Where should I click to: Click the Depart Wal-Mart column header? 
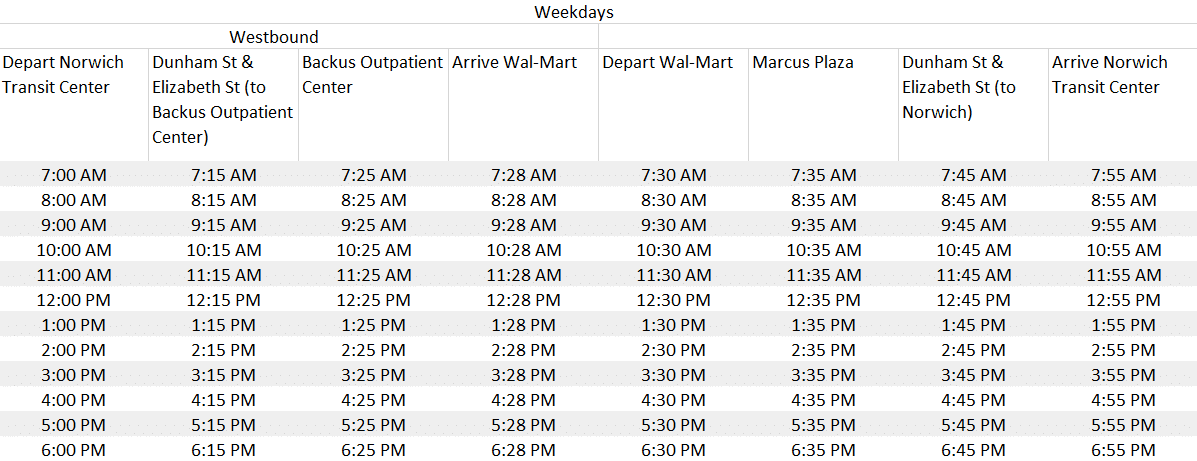(673, 105)
